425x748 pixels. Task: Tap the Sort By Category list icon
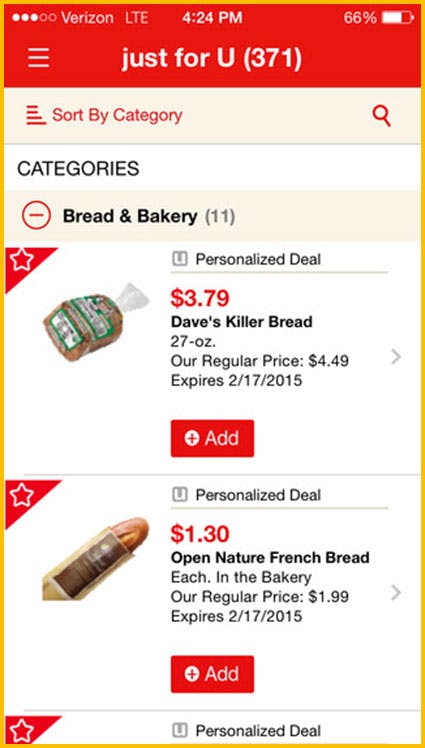(36, 115)
